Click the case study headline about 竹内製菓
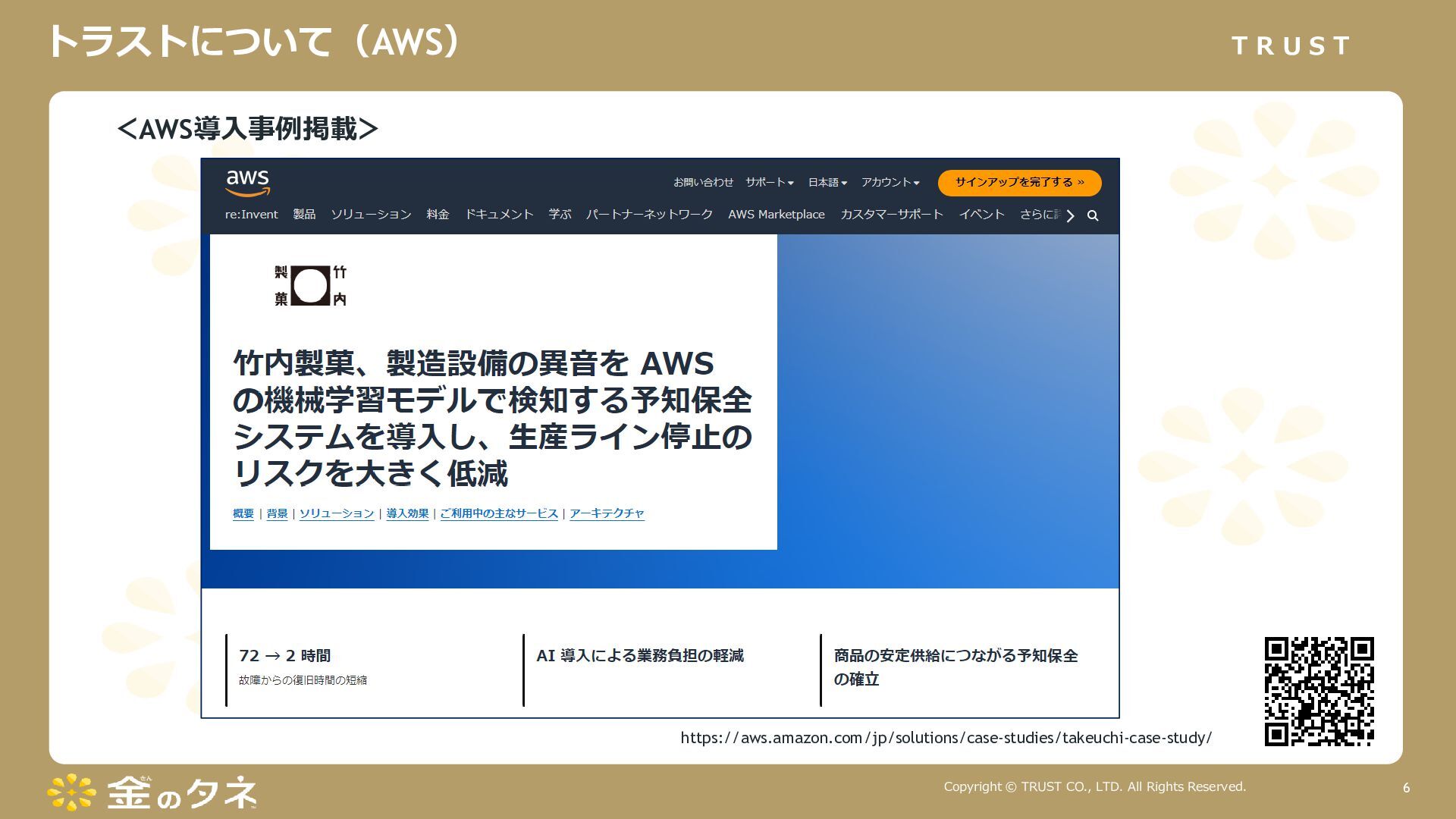 [x=492, y=418]
